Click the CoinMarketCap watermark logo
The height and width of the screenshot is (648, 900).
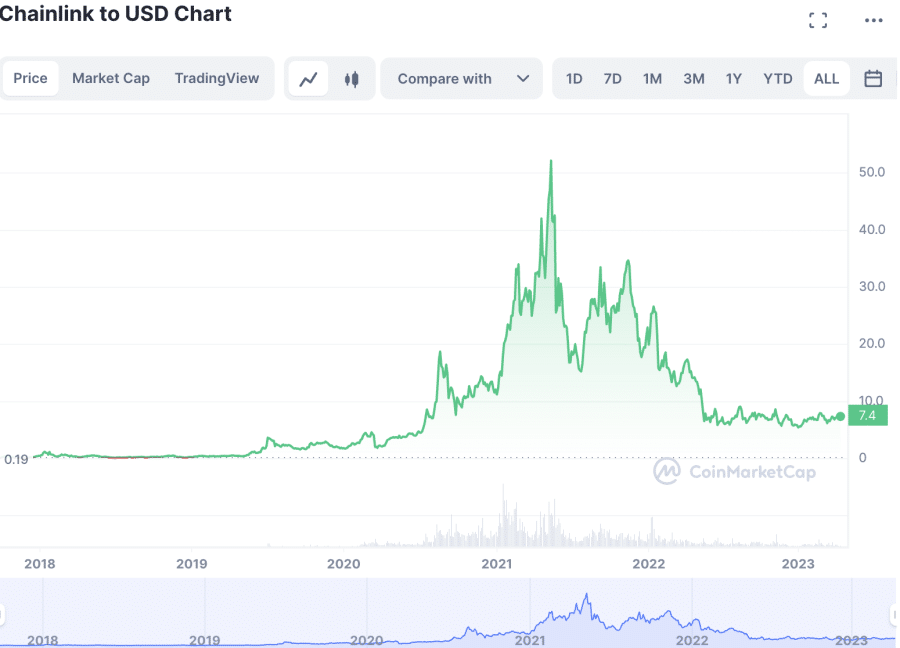tap(668, 471)
